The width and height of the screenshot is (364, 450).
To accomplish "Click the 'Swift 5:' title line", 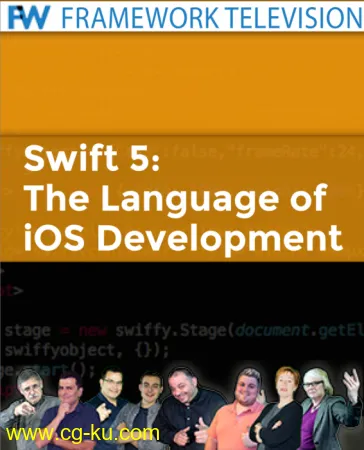I will click(92, 158).
